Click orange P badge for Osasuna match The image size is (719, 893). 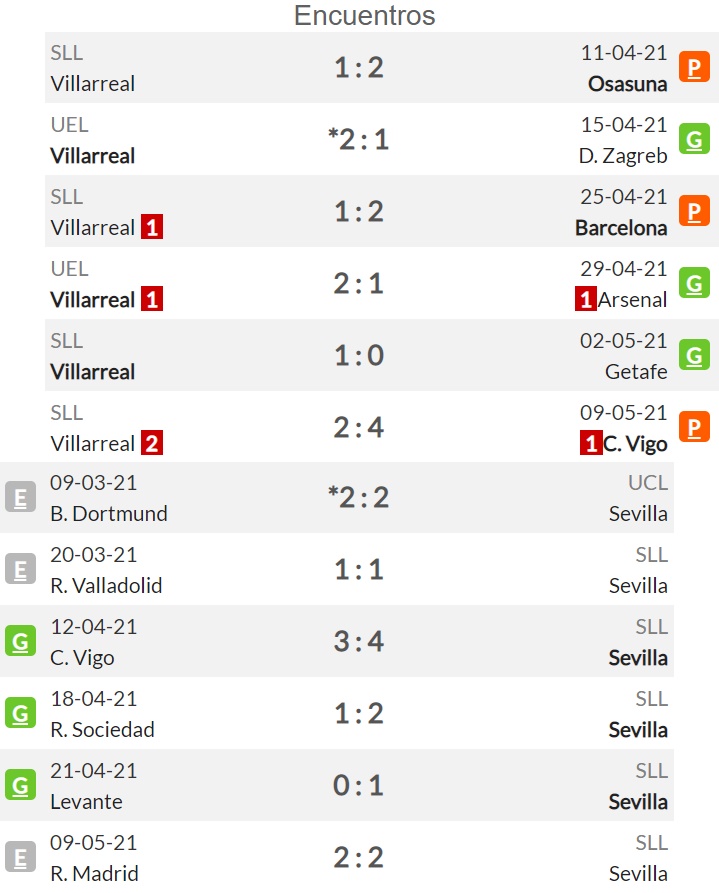[x=694, y=67]
